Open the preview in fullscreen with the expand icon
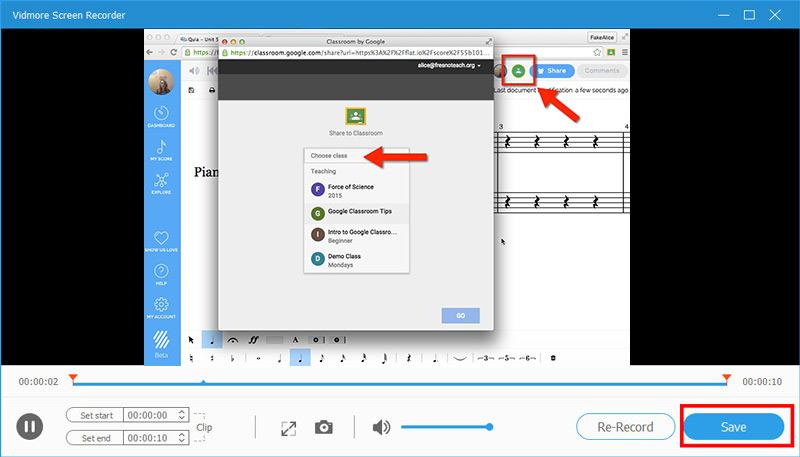This screenshot has width=800, height=457. [288, 427]
